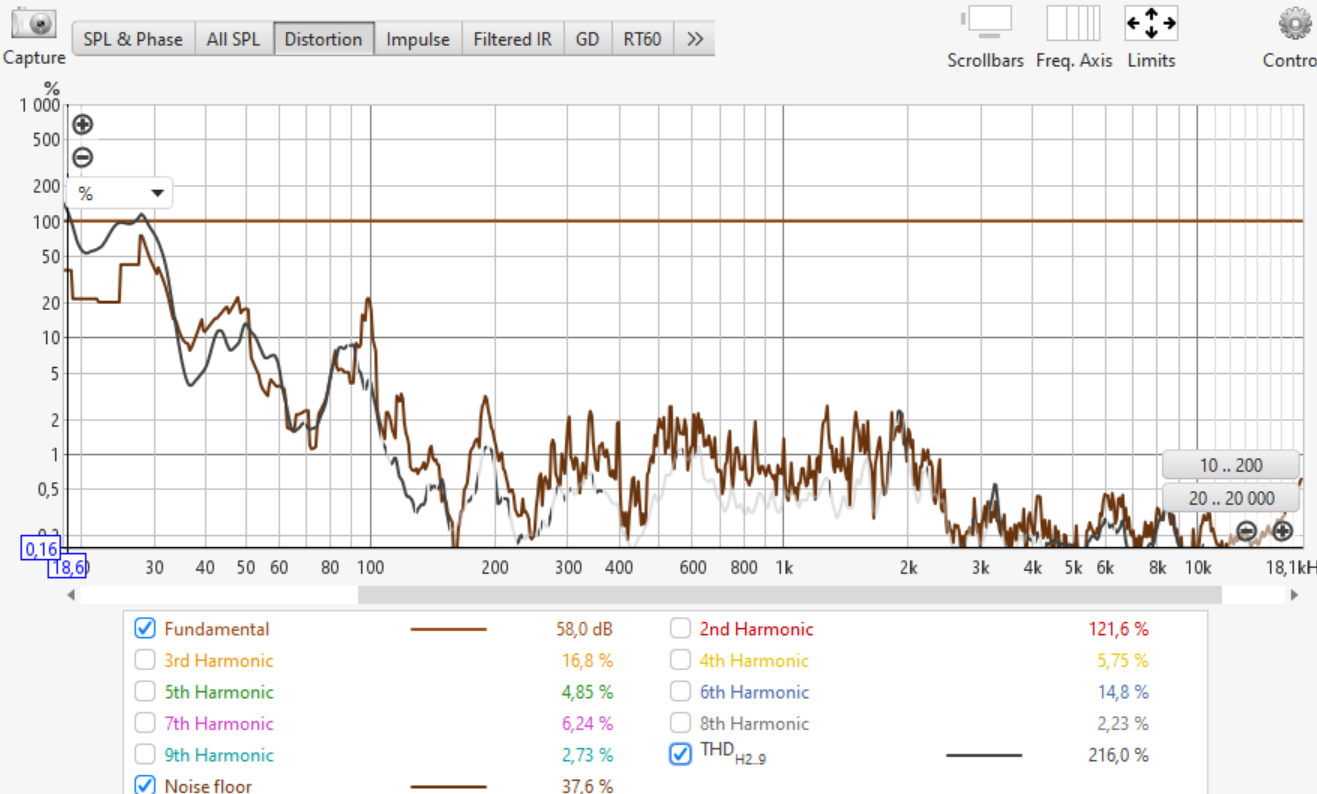Image resolution: width=1317 pixels, height=794 pixels.
Task: Uncheck the THD H2..9 checkbox
Action: point(680,755)
